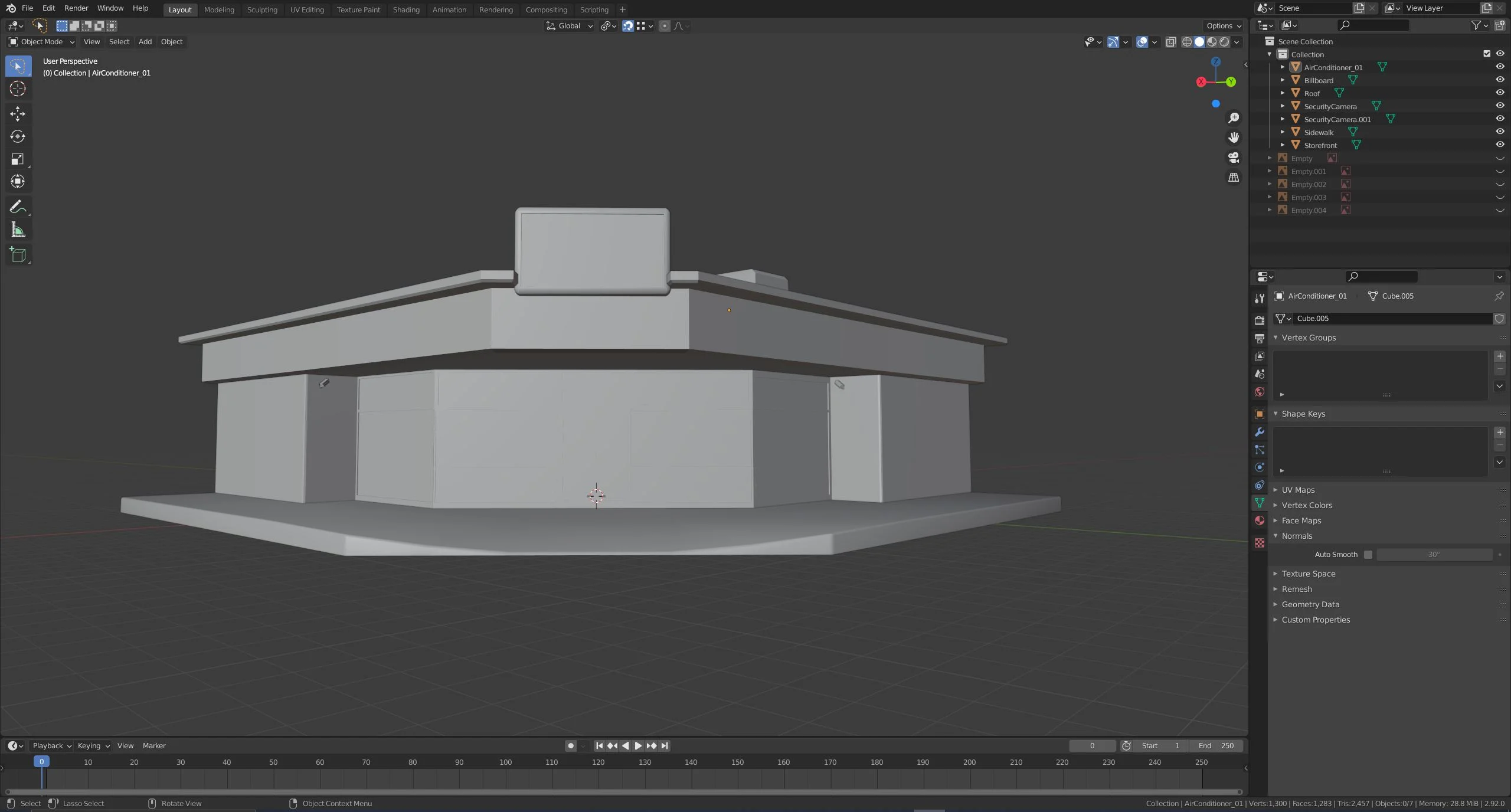Open the timeline Keying popover
Screen dimensions: 1511x812
[93, 746]
